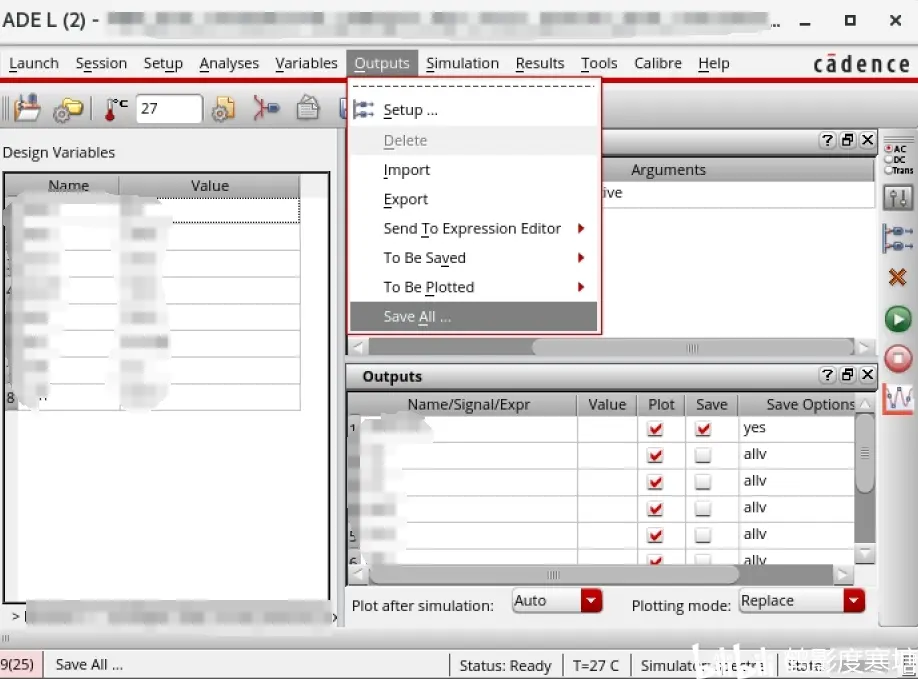Click the Setup menu in menu bar
Image resolution: width=918 pixels, height=679 pixels.
[x=163, y=63]
